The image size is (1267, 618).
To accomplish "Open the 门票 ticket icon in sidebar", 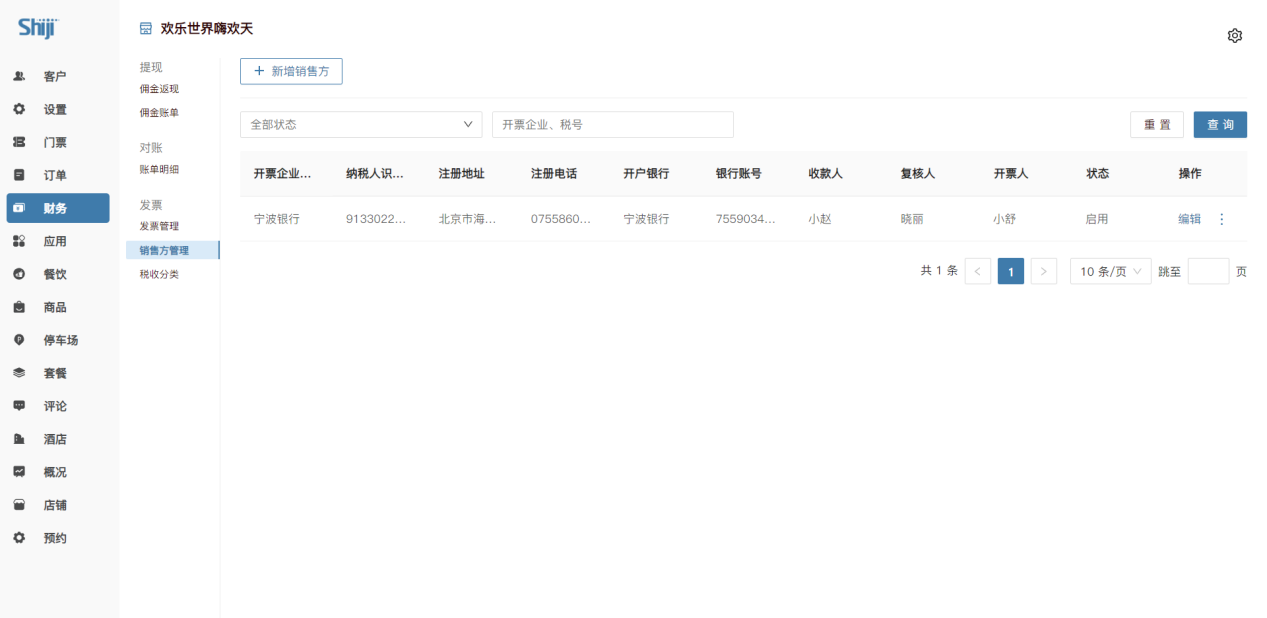I will tap(19, 142).
